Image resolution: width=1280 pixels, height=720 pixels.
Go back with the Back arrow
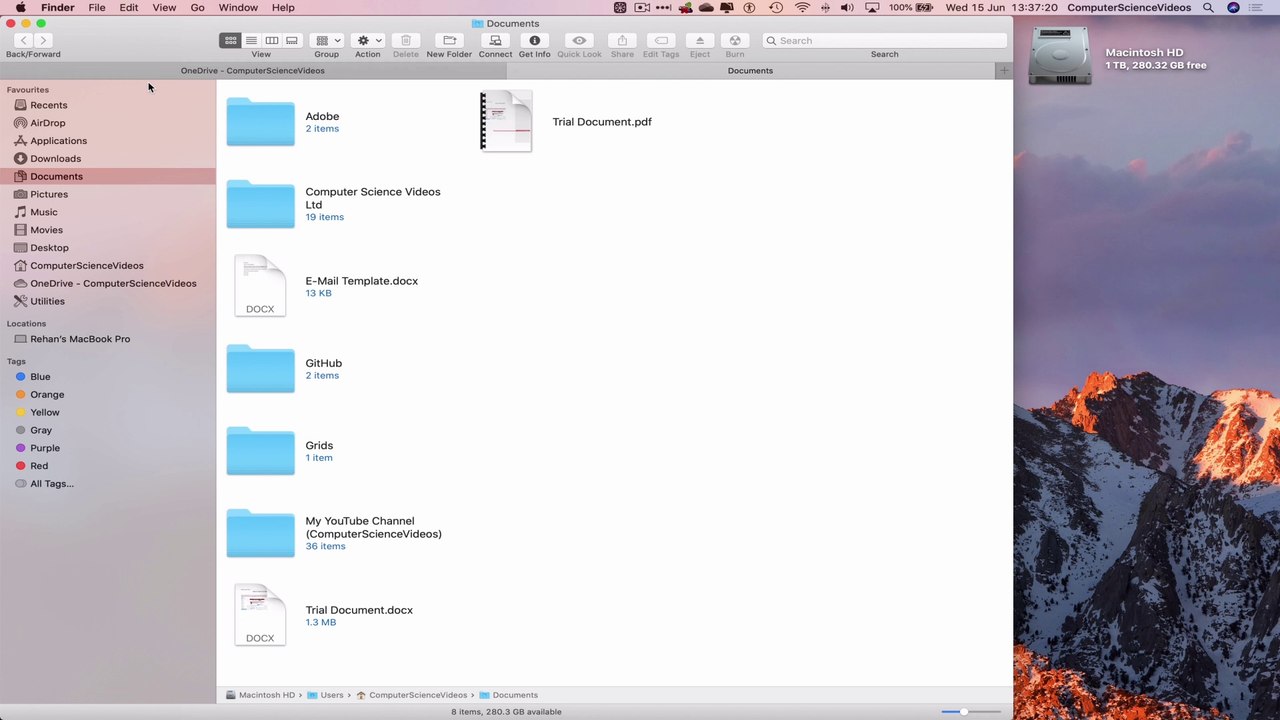coord(23,40)
